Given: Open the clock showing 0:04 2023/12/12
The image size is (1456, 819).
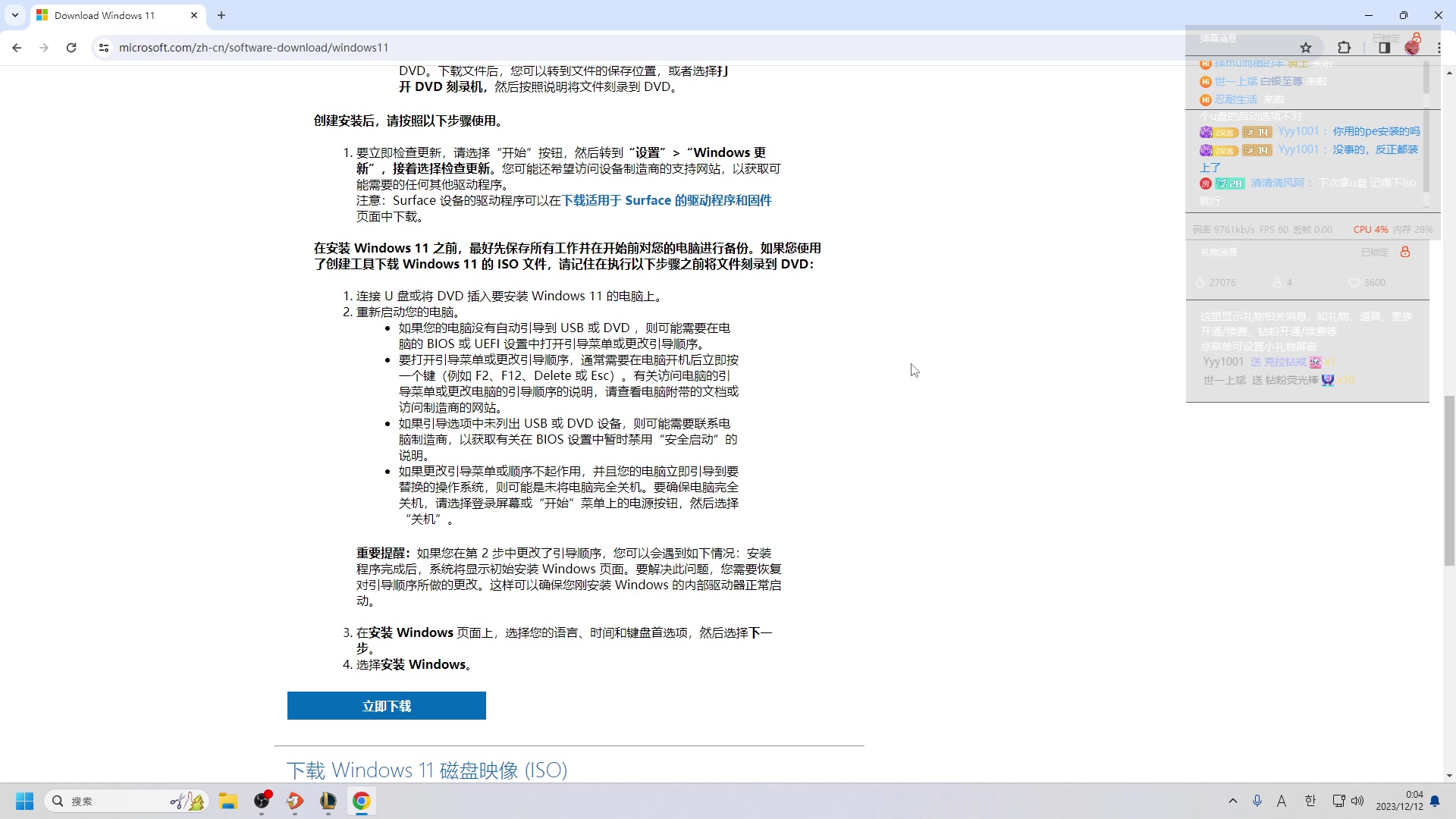Looking at the screenshot, I should pyautogui.click(x=1399, y=801).
